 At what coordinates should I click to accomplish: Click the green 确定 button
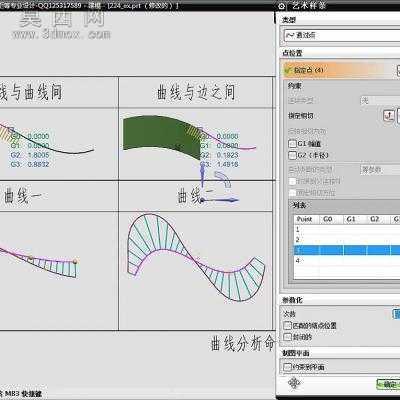[388, 384]
